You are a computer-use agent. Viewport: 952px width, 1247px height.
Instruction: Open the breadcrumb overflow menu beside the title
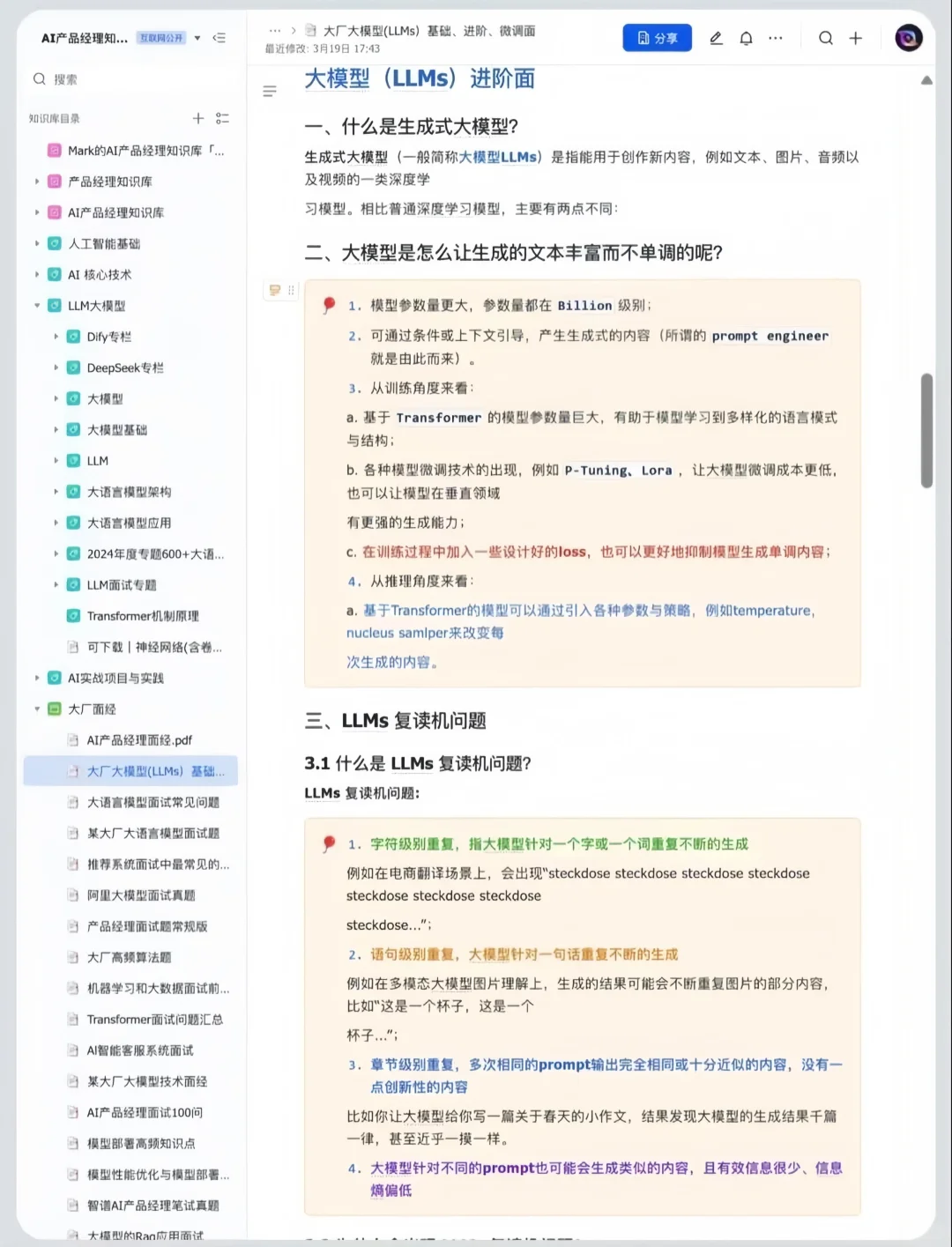[275, 29]
